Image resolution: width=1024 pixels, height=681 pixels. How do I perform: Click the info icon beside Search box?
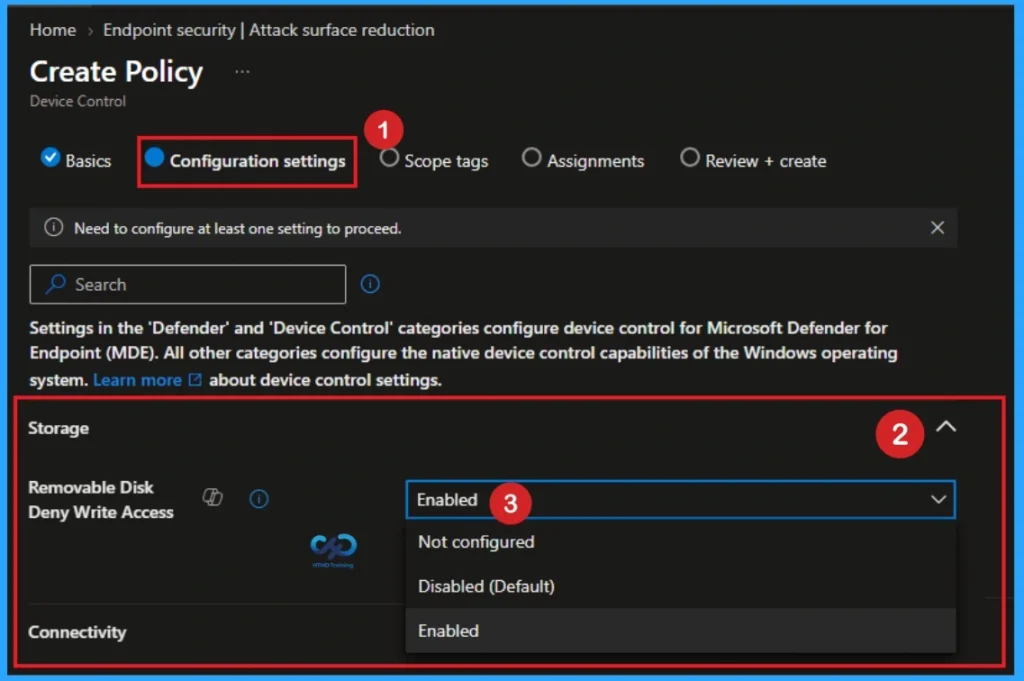coord(370,284)
